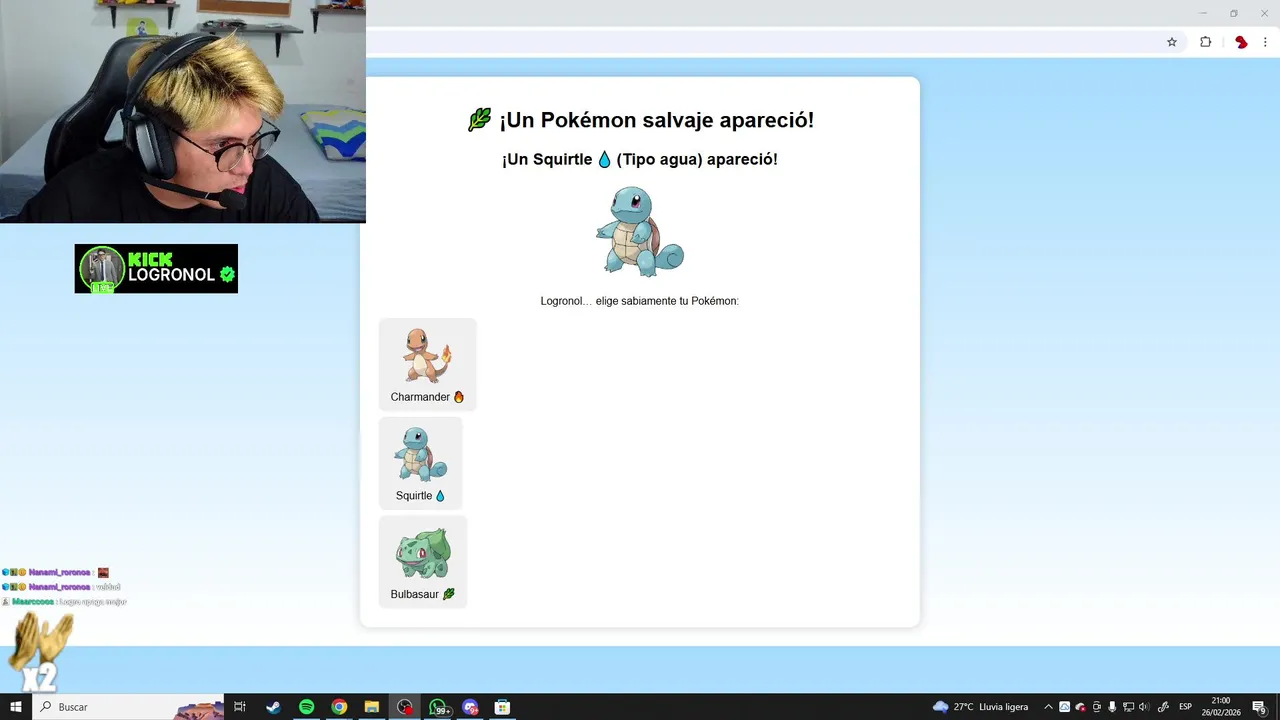This screenshot has height=720, width=1280.
Task: Open Steam from the taskbar
Action: coord(273,707)
